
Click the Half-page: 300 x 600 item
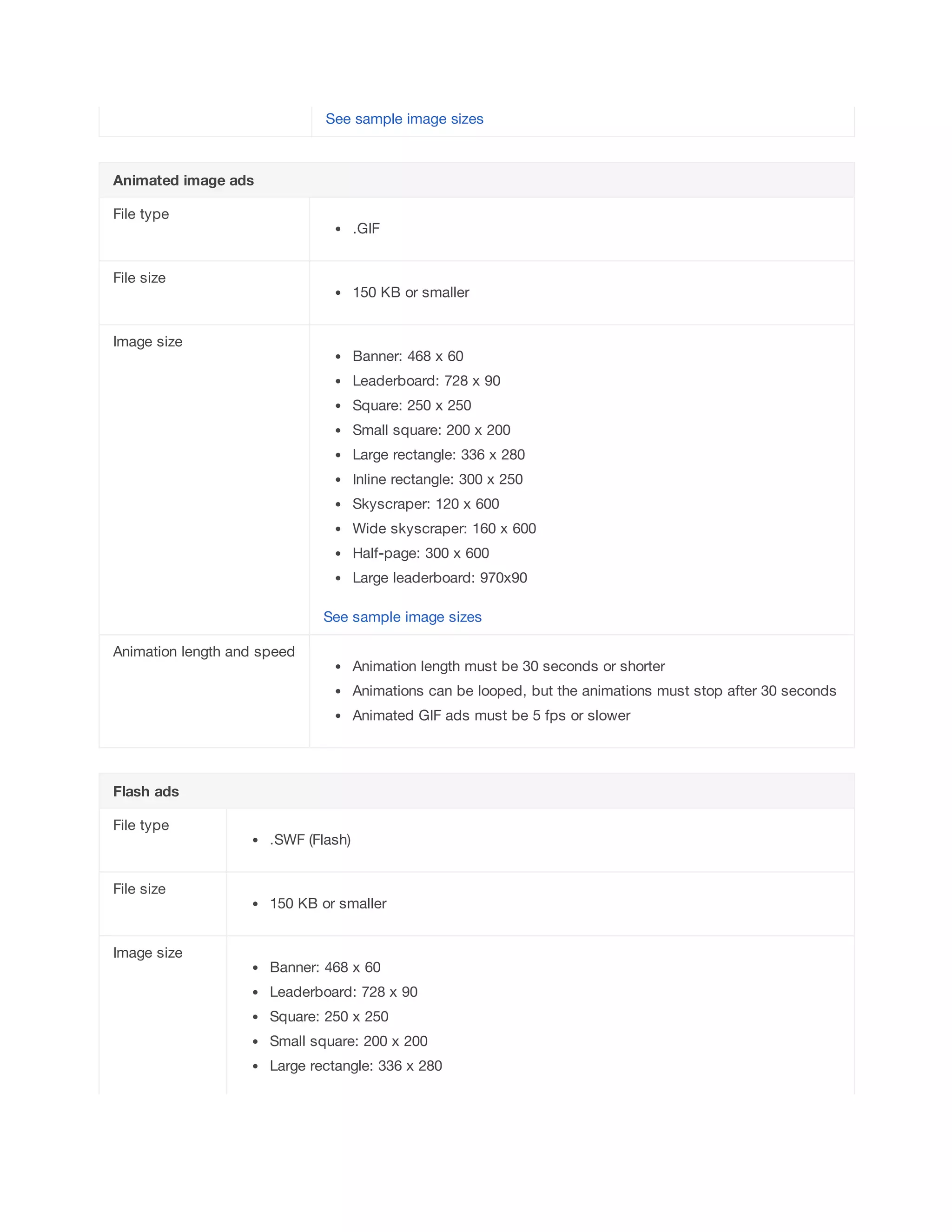[x=420, y=553]
